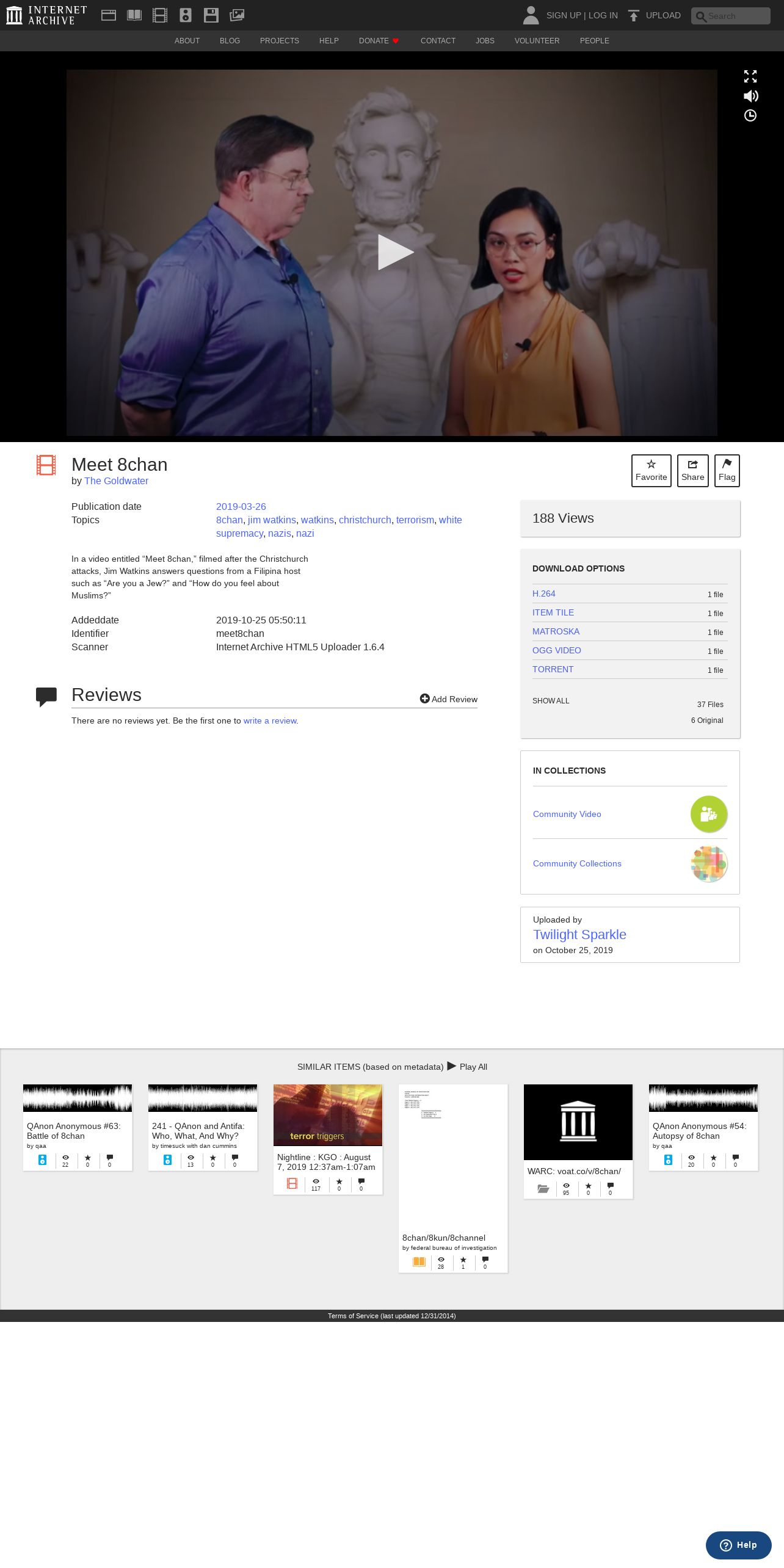This screenshot has width=784, height=1568.
Task: Open the PEOPLE menu item
Action: pos(595,41)
